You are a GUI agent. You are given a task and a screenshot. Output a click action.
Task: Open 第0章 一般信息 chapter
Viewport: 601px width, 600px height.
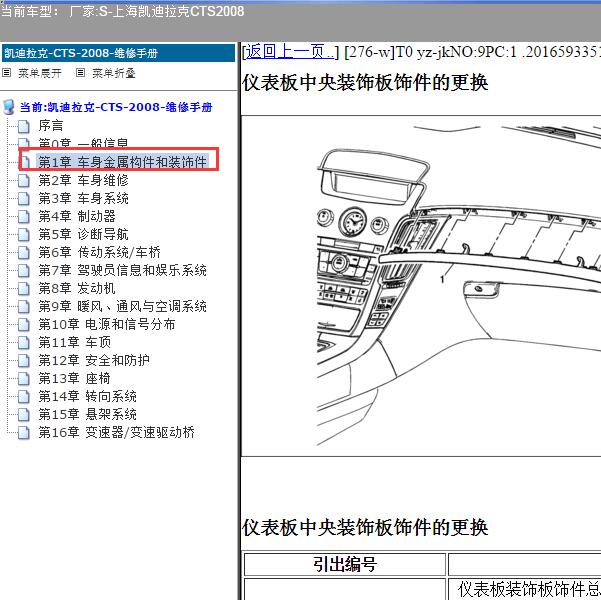click(83, 144)
